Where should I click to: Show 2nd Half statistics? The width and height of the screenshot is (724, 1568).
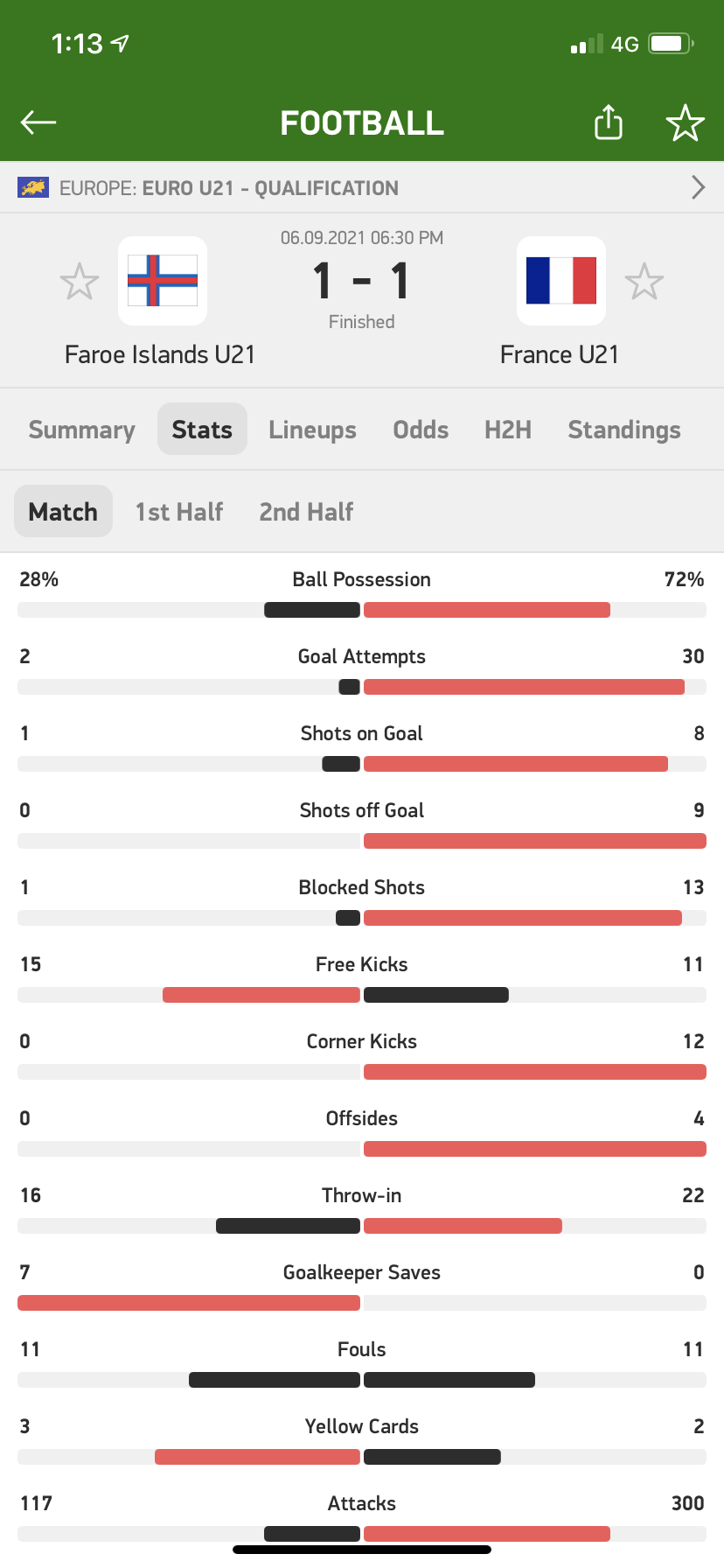click(306, 512)
